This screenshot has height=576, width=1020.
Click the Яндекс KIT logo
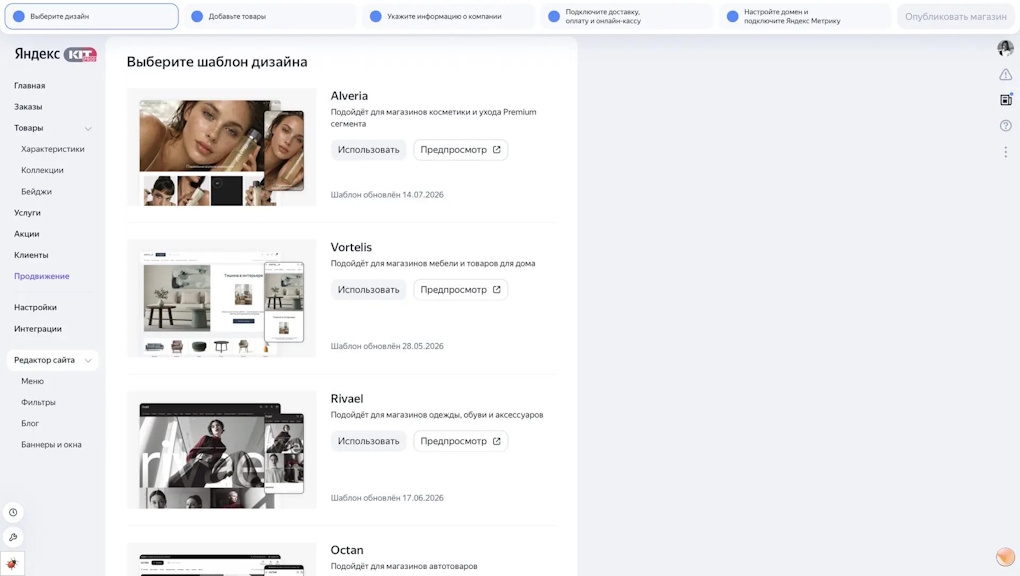pyautogui.click(x=55, y=54)
